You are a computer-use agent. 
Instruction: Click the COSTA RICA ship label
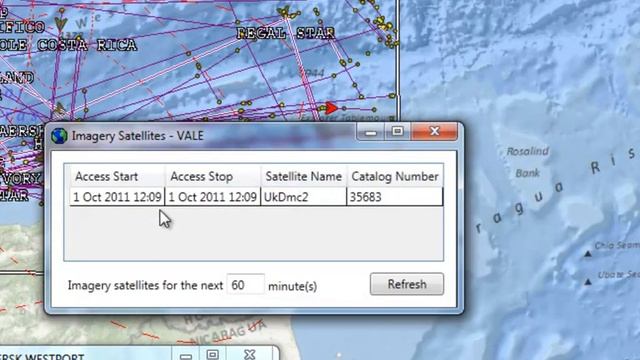[87, 45]
